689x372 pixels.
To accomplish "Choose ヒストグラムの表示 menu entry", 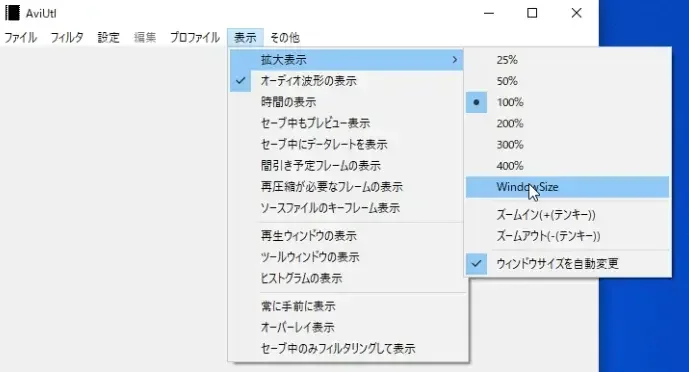I will click(x=347, y=278).
